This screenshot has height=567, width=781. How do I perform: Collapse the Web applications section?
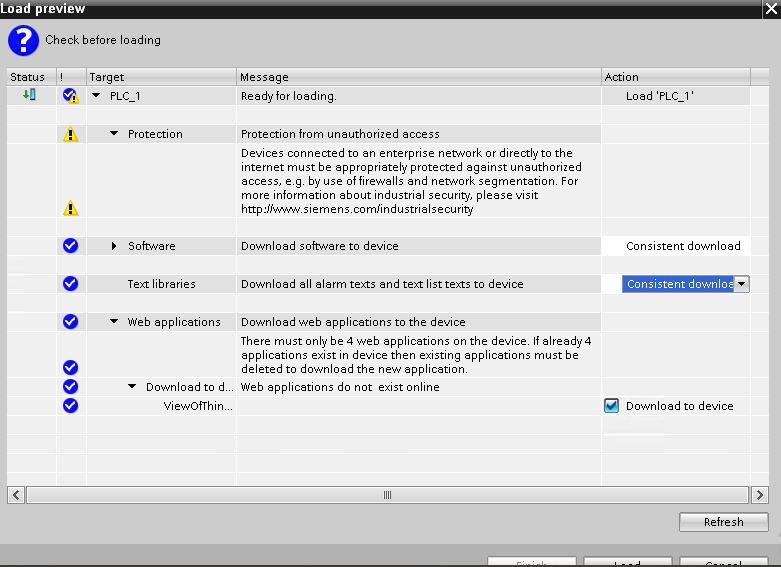(x=114, y=321)
